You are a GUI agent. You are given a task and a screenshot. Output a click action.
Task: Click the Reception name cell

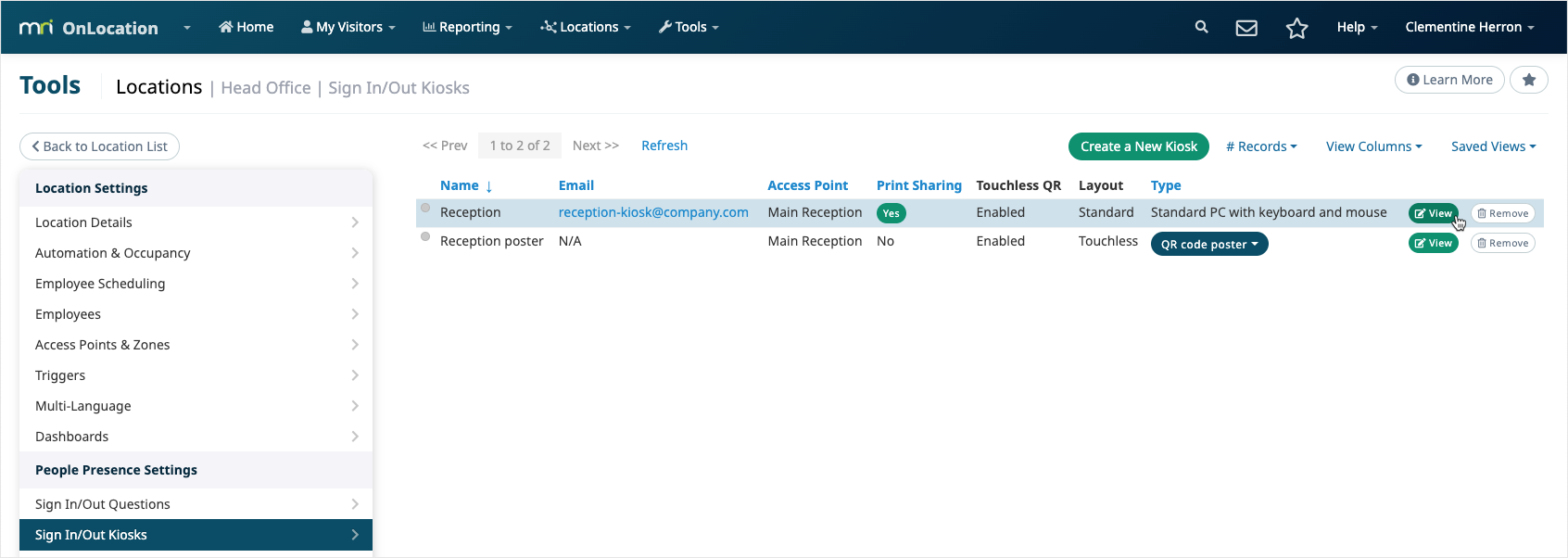(471, 212)
